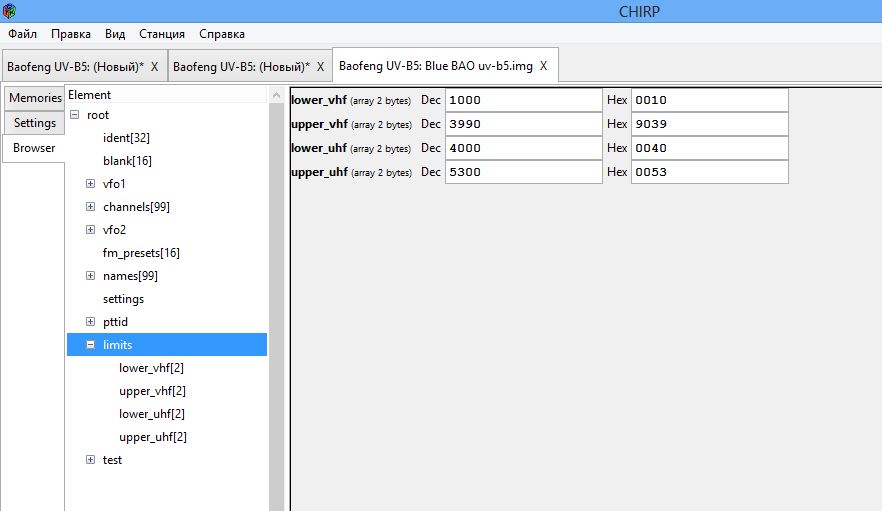Click upper_vhf Dec field showing 3990

[x=524, y=124]
